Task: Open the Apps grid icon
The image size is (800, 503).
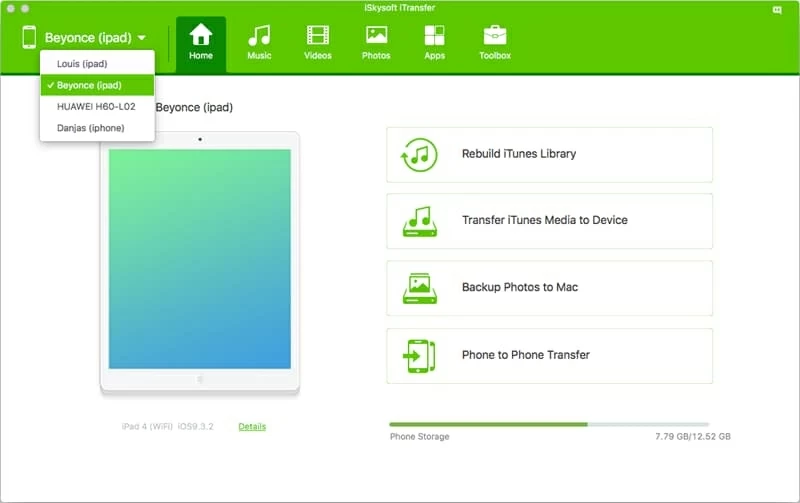Action: (x=434, y=37)
